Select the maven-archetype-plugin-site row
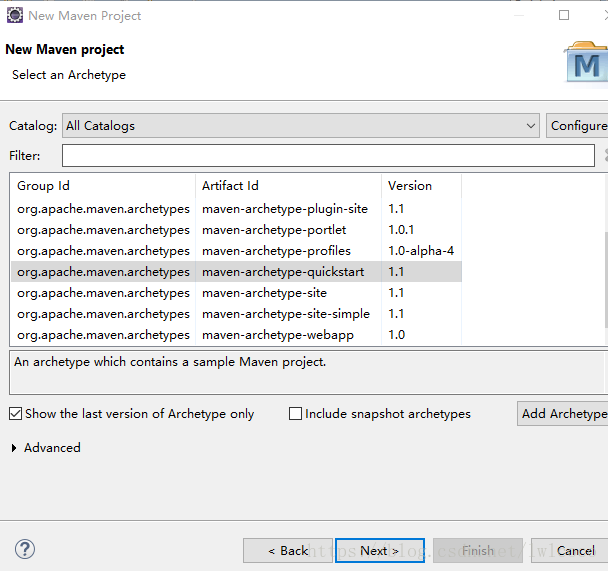This screenshot has height=571, width=608. coord(237,209)
